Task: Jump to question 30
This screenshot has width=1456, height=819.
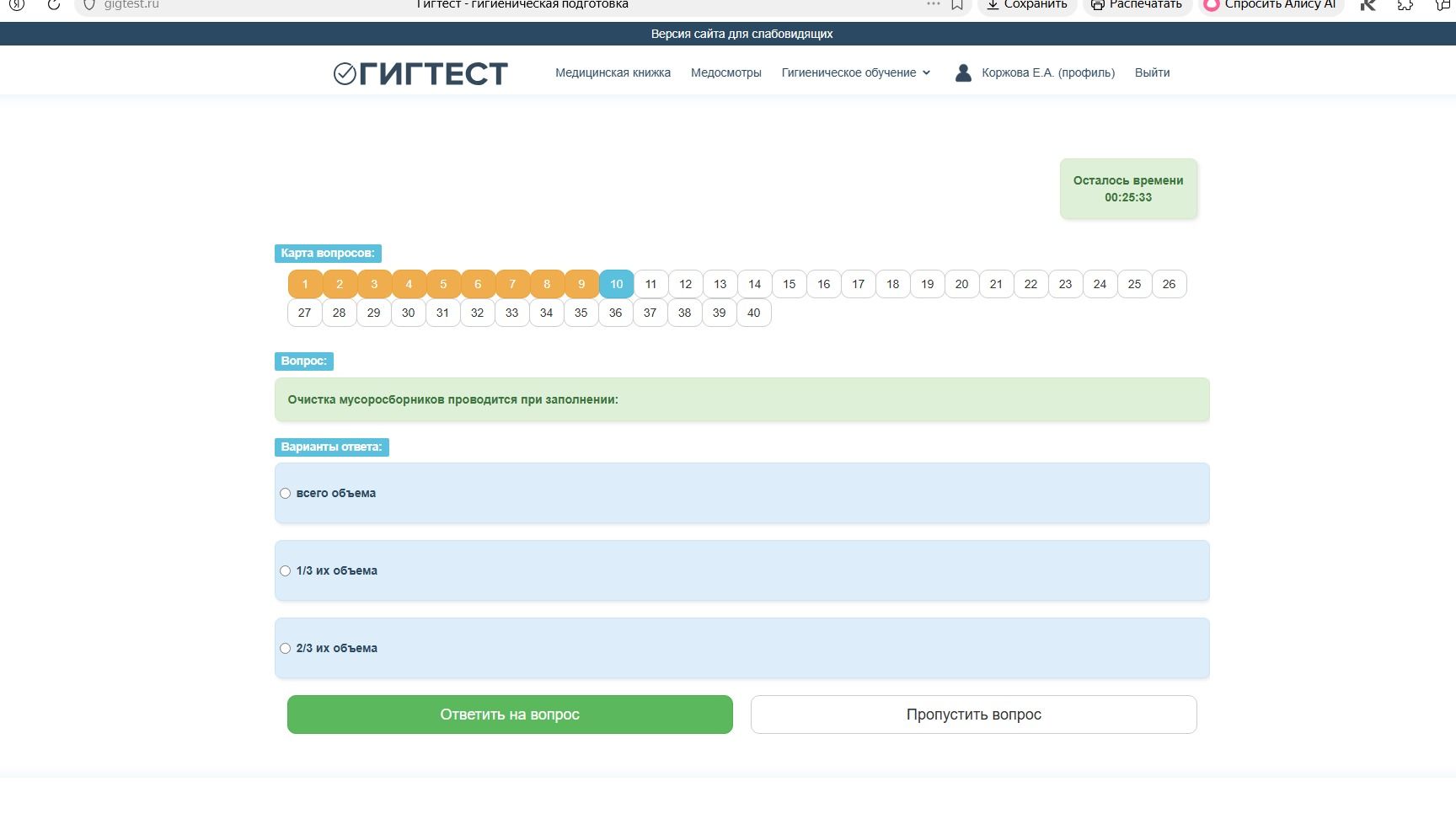Action: [x=408, y=313]
